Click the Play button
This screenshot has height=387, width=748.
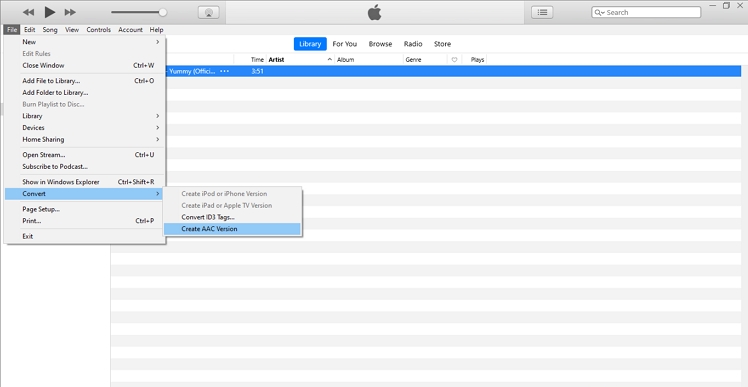50,12
